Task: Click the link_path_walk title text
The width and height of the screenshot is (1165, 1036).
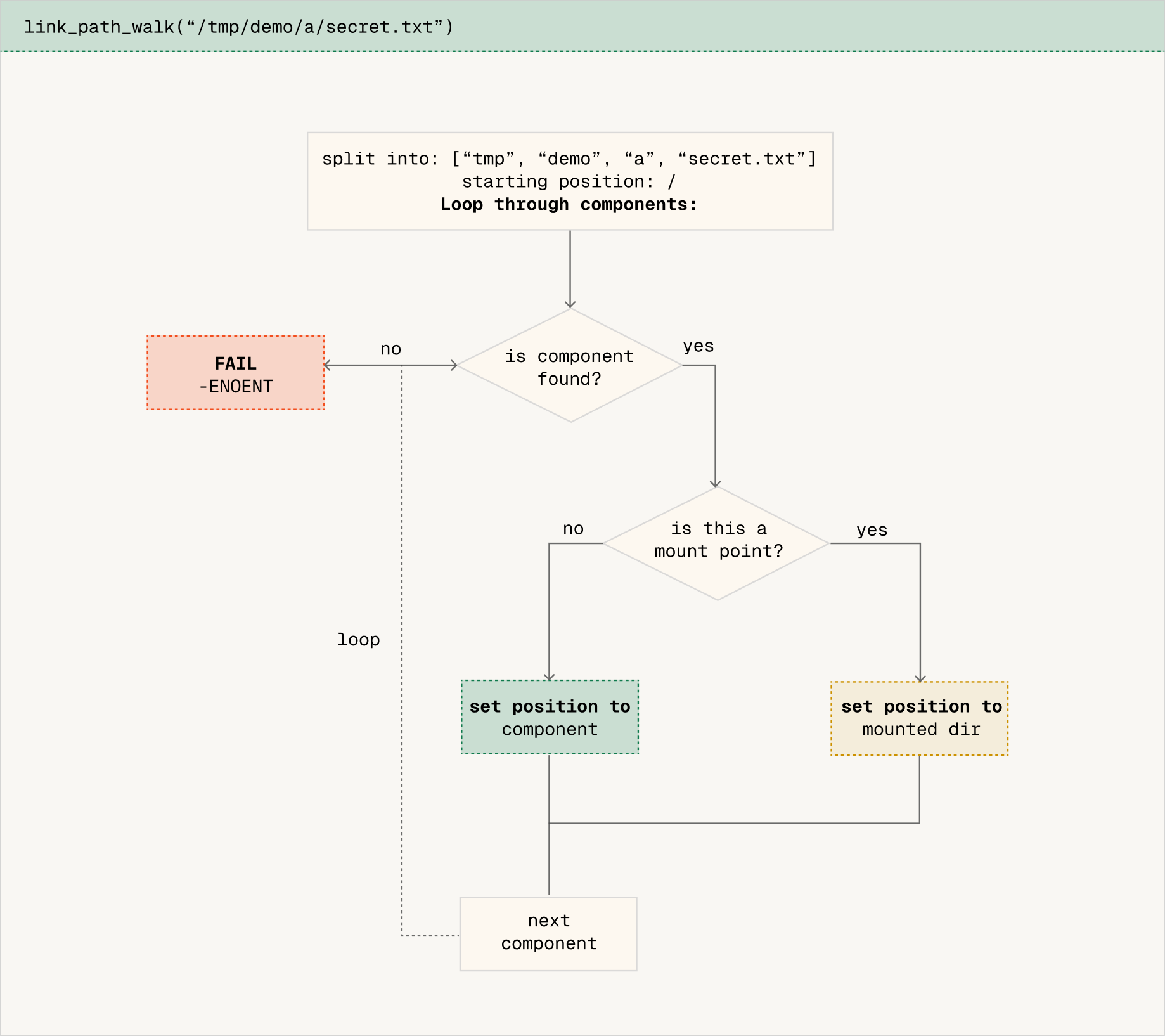Action: [238, 25]
